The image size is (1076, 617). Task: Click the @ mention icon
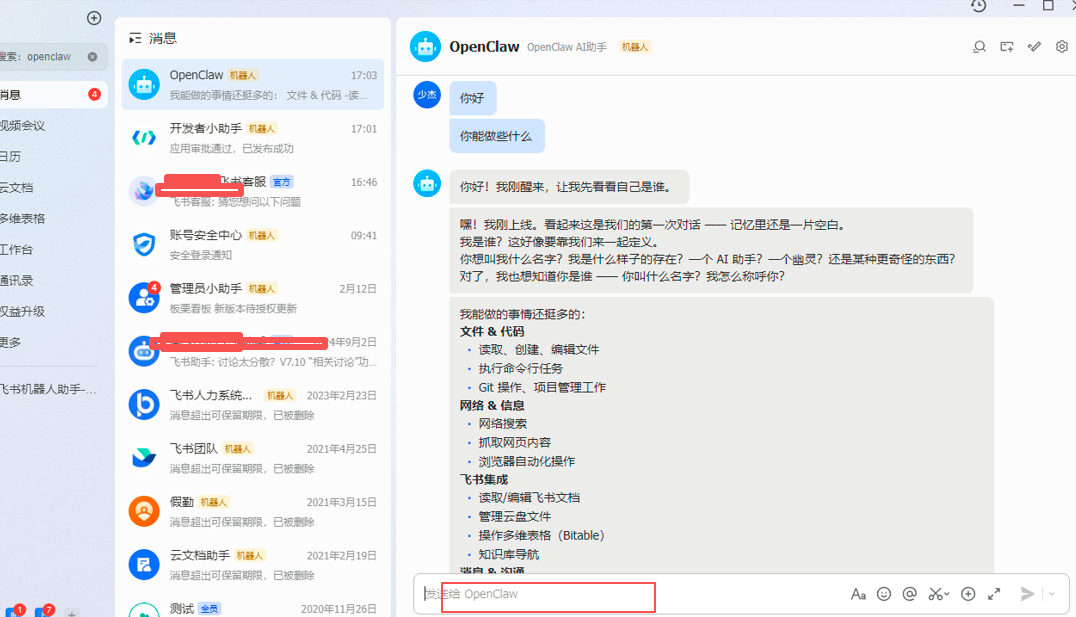point(909,593)
